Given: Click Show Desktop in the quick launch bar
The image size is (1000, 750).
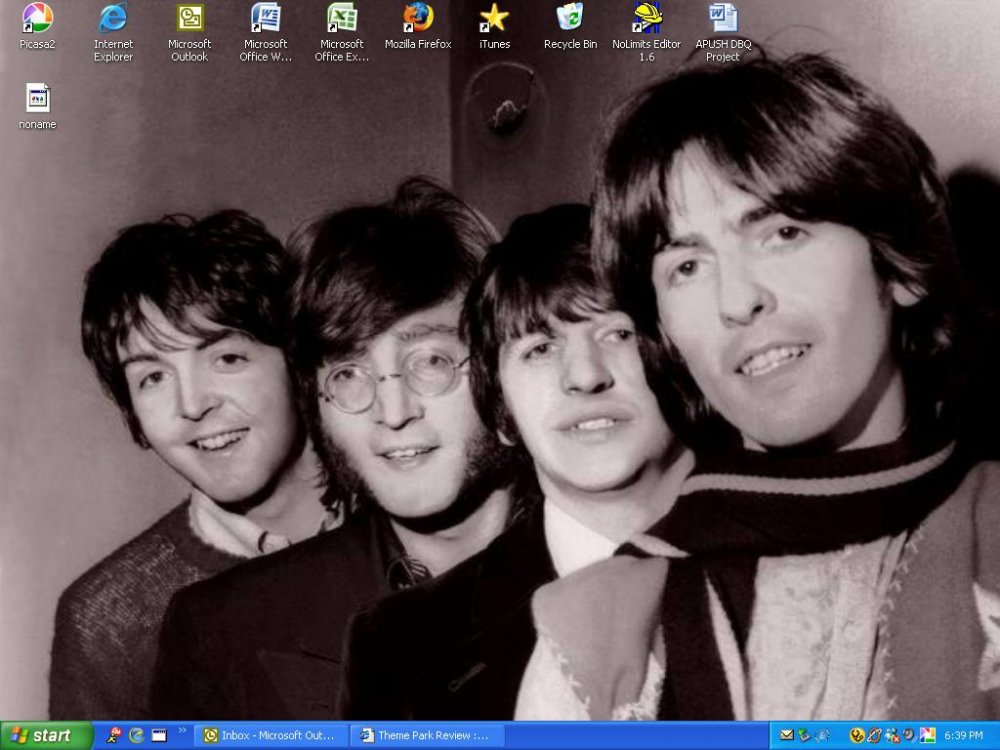Looking at the screenshot, I should [158, 736].
